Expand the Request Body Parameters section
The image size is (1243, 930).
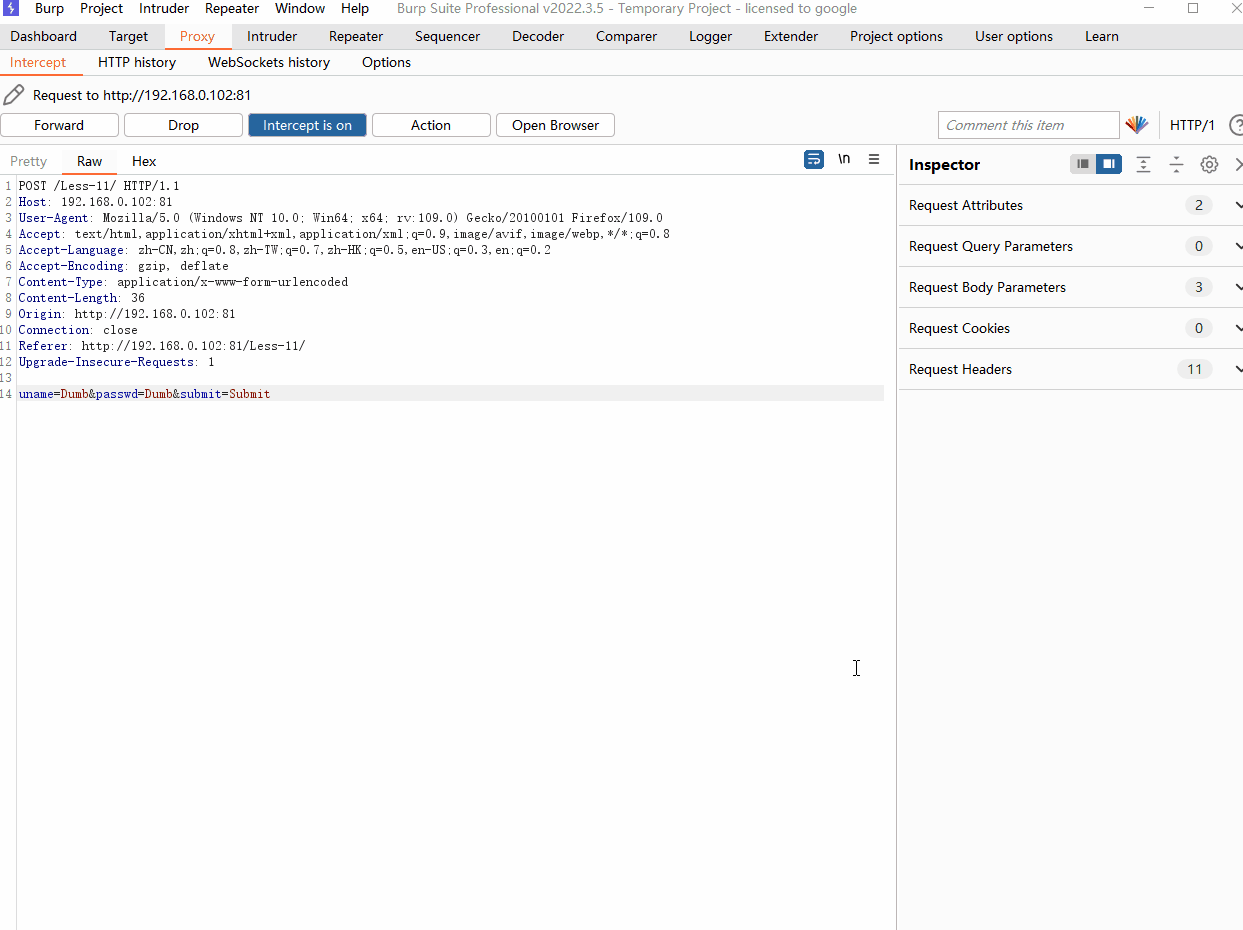pyautogui.click(x=1071, y=287)
